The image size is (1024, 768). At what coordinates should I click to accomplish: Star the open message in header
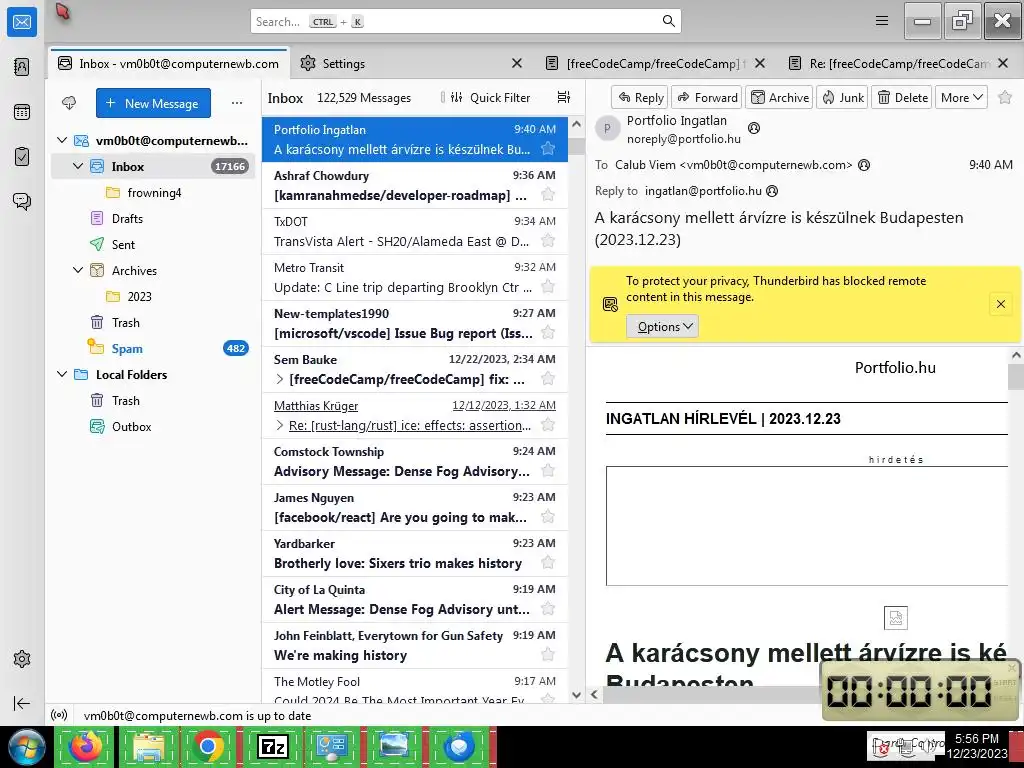[x=1005, y=97]
